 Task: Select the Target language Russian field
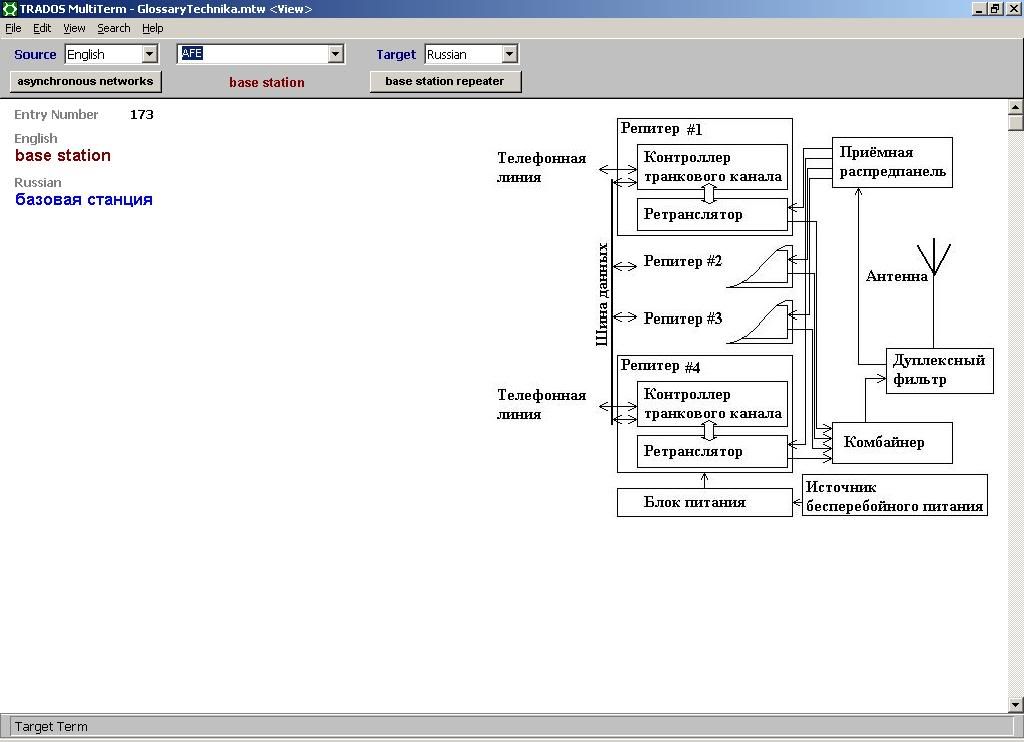click(464, 54)
